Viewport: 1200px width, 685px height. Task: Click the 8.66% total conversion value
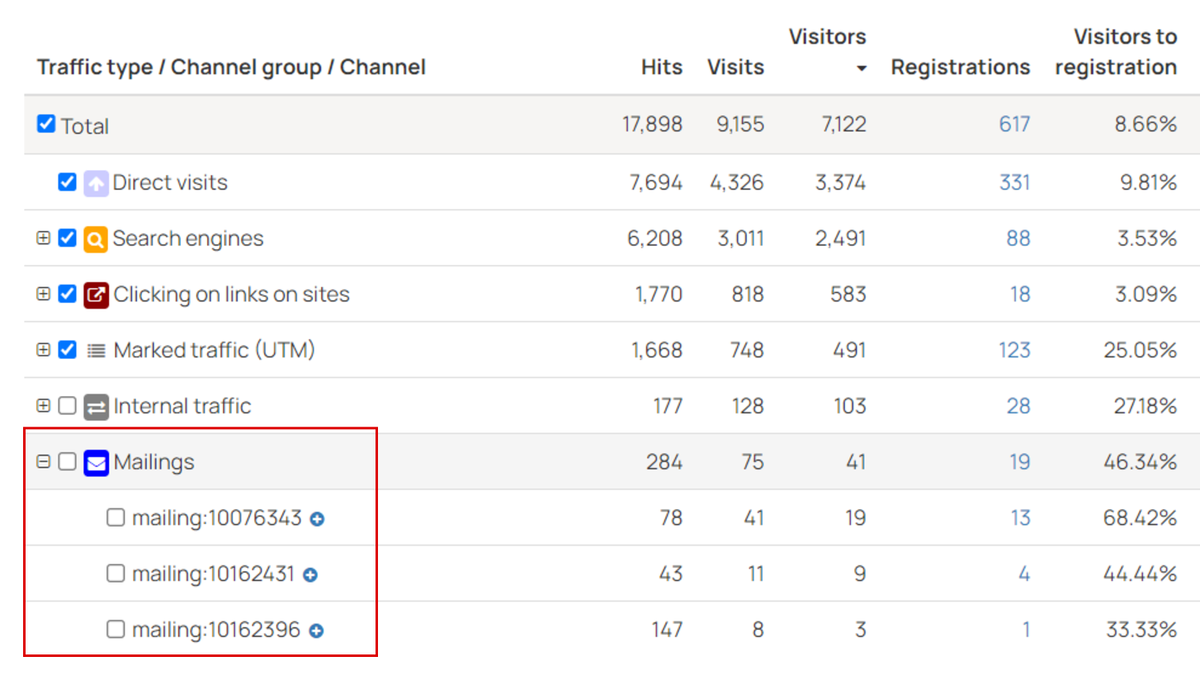pyautogui.click(x=1146, y=125)
